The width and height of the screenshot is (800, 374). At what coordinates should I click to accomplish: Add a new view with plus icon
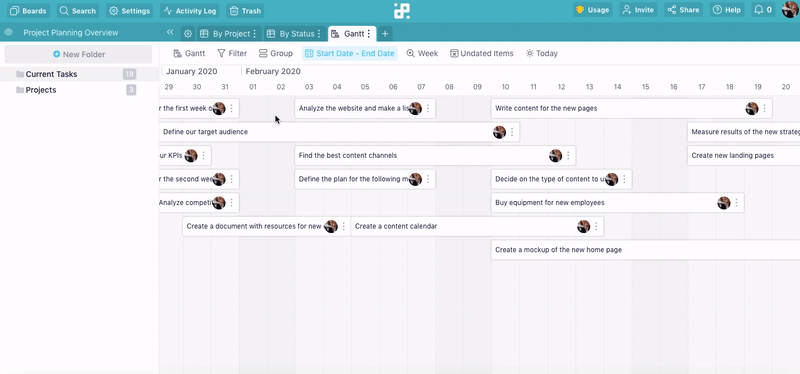point(385,34)
